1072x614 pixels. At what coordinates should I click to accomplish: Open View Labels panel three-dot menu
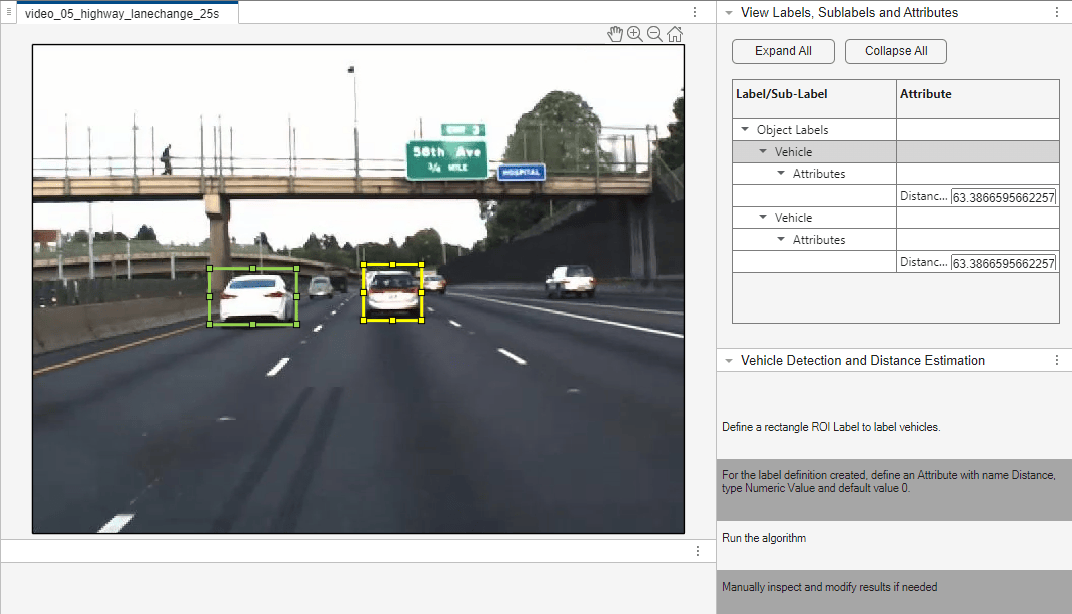tap(1057, 12)
